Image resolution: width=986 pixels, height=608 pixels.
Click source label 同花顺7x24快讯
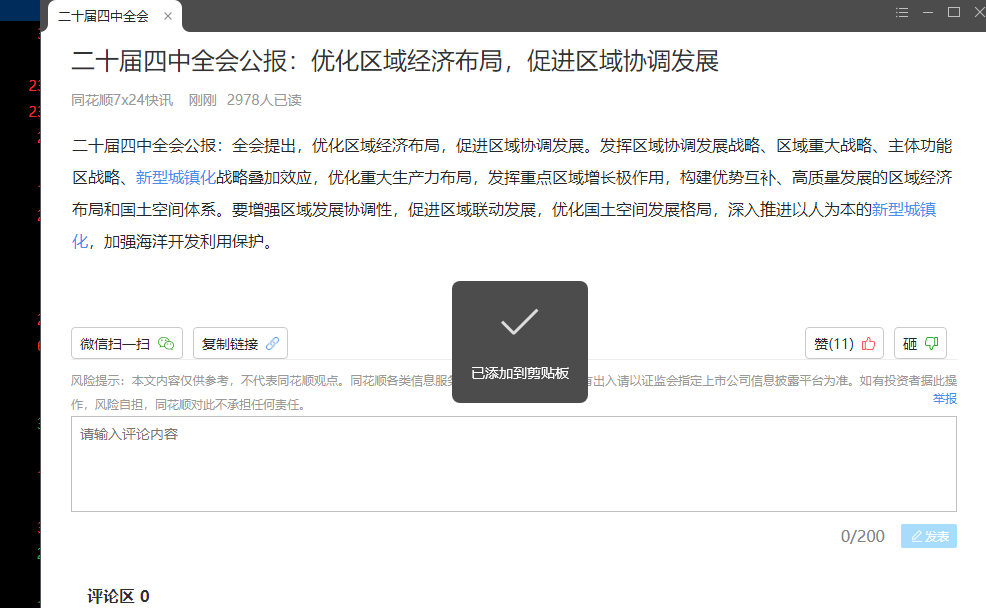coord(122,101)
